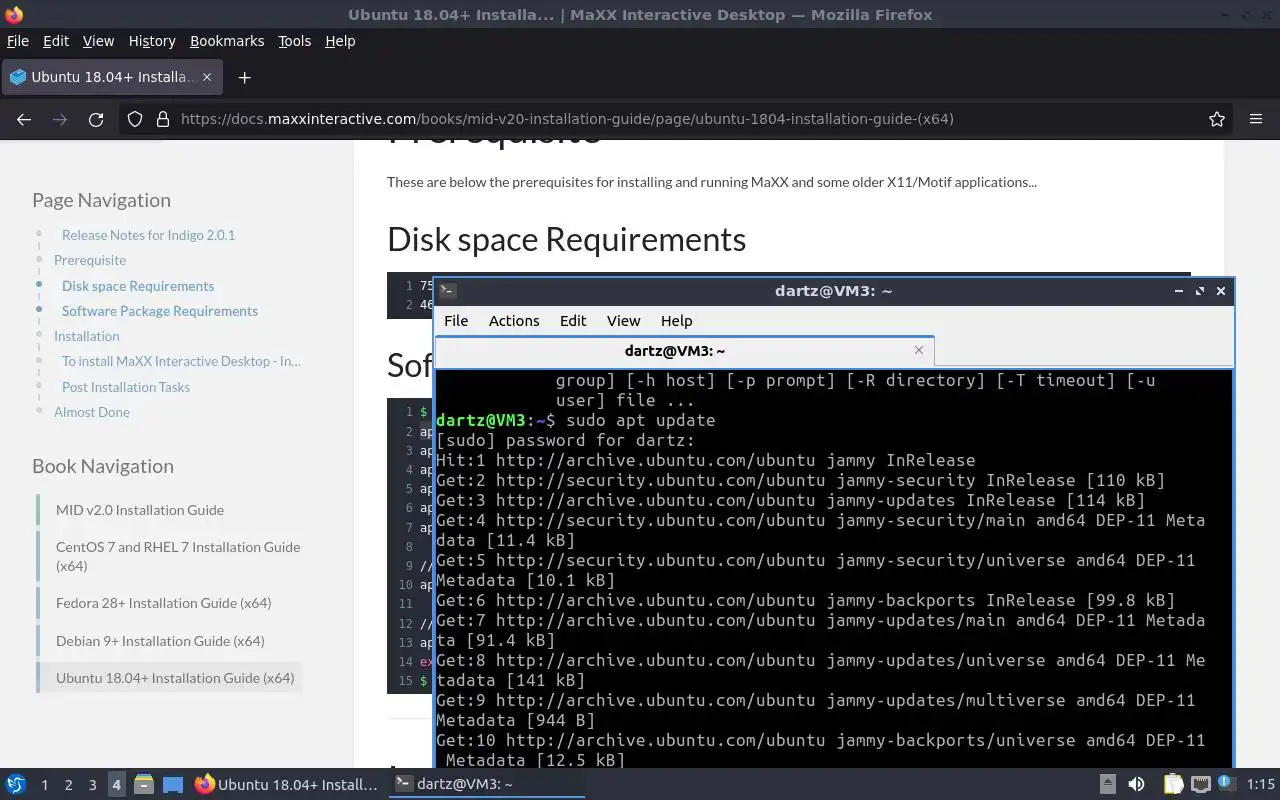Open the file manager icon in taskbar
The image size is (1280, 800).
(144, 784)
